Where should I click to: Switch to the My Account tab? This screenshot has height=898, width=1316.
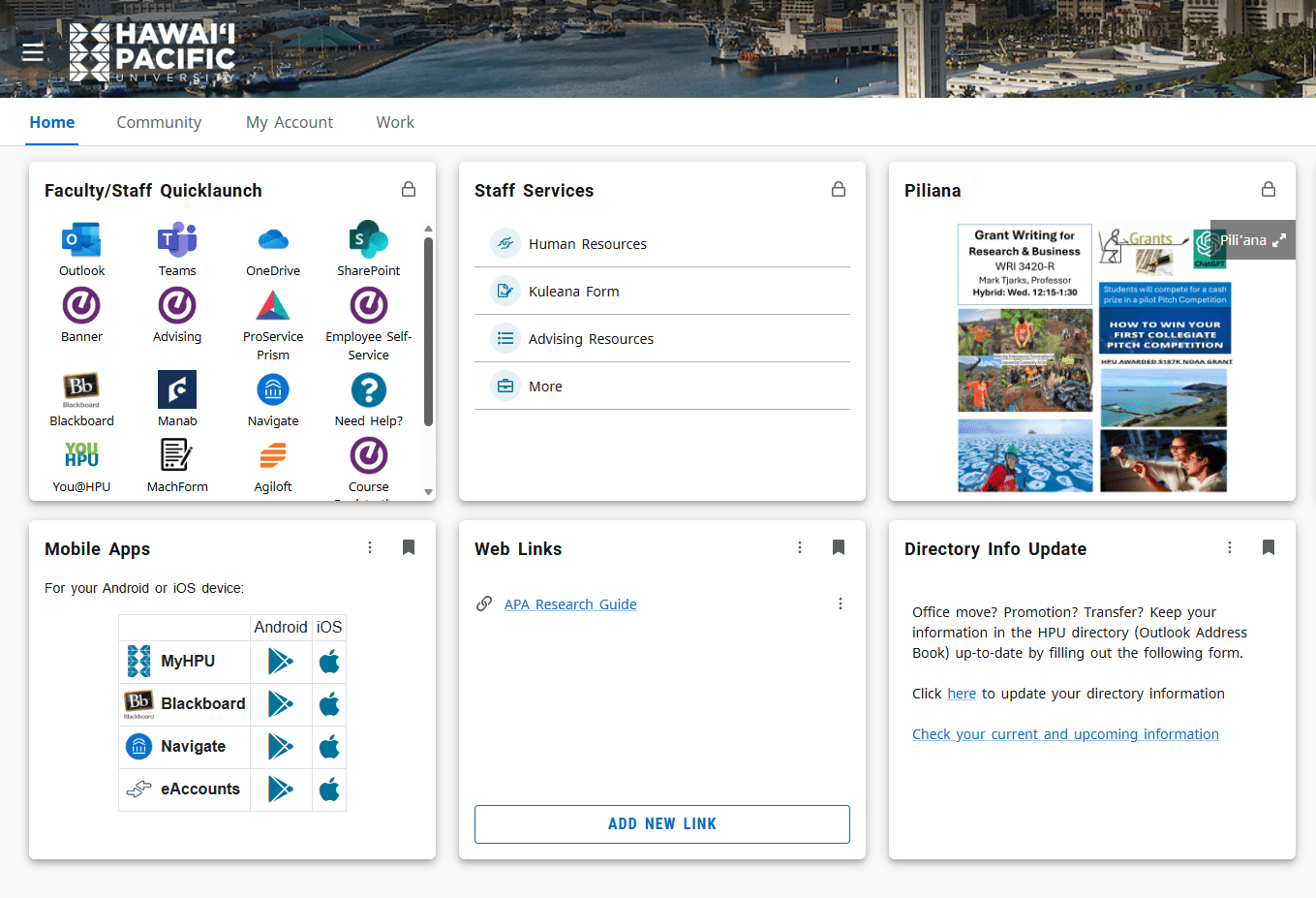290,122
